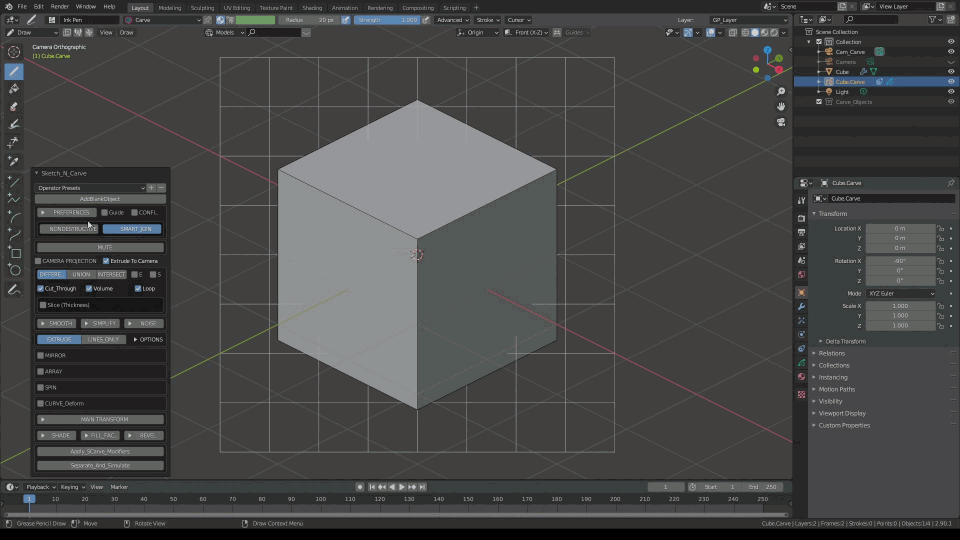Enable the MIRROR checkbox
The image size is (960, 540).
pos(40,355)
